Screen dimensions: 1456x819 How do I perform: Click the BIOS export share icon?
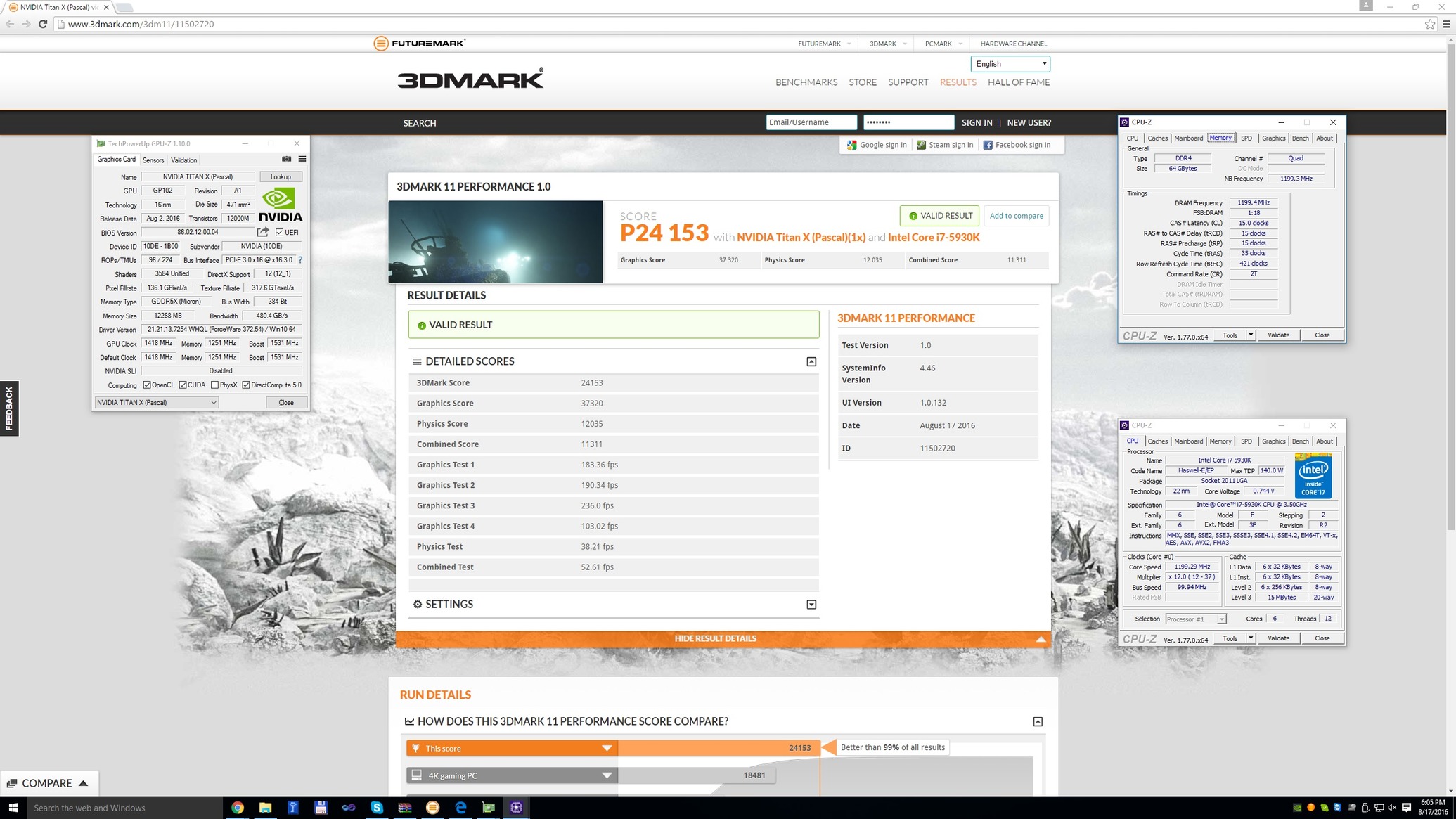point(263,232)
